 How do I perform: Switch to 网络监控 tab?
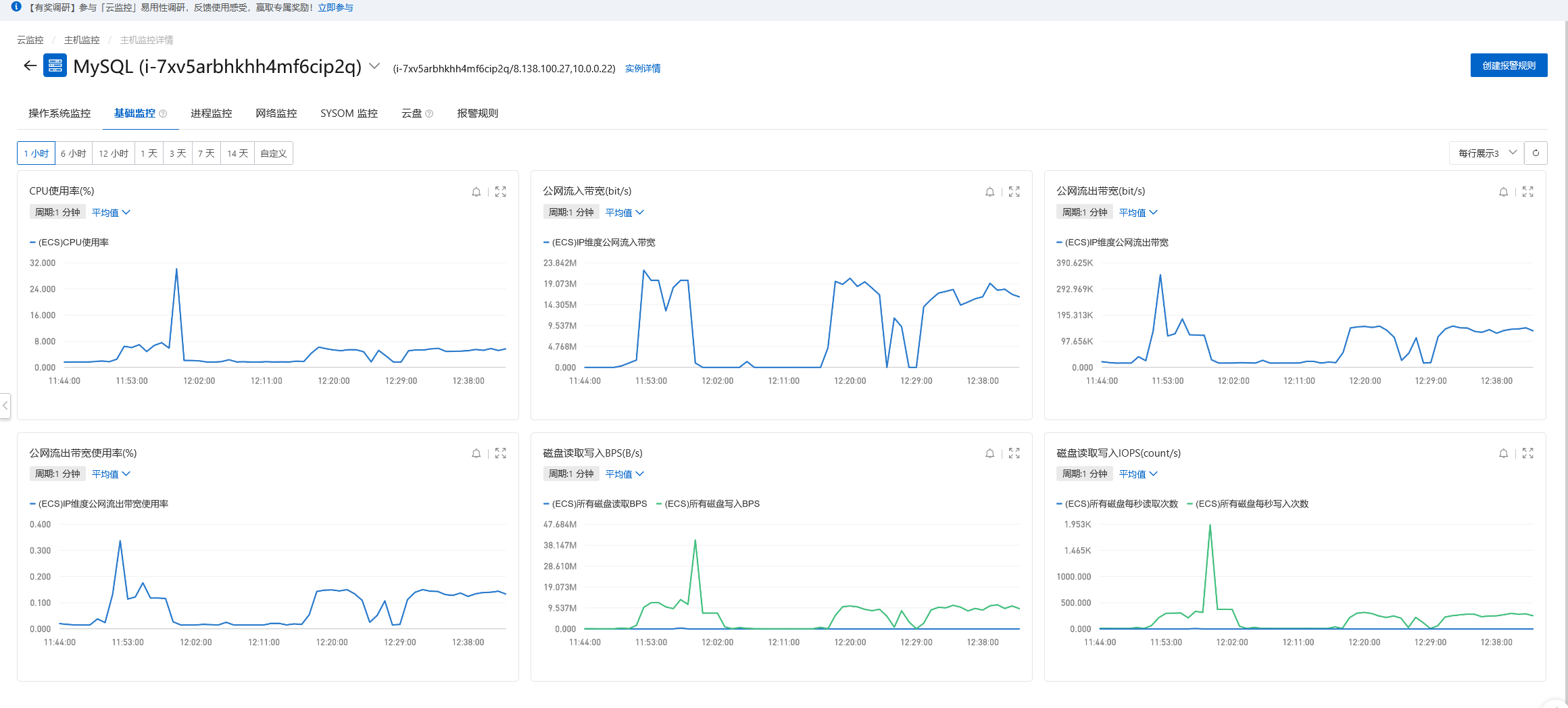[276, 113]
